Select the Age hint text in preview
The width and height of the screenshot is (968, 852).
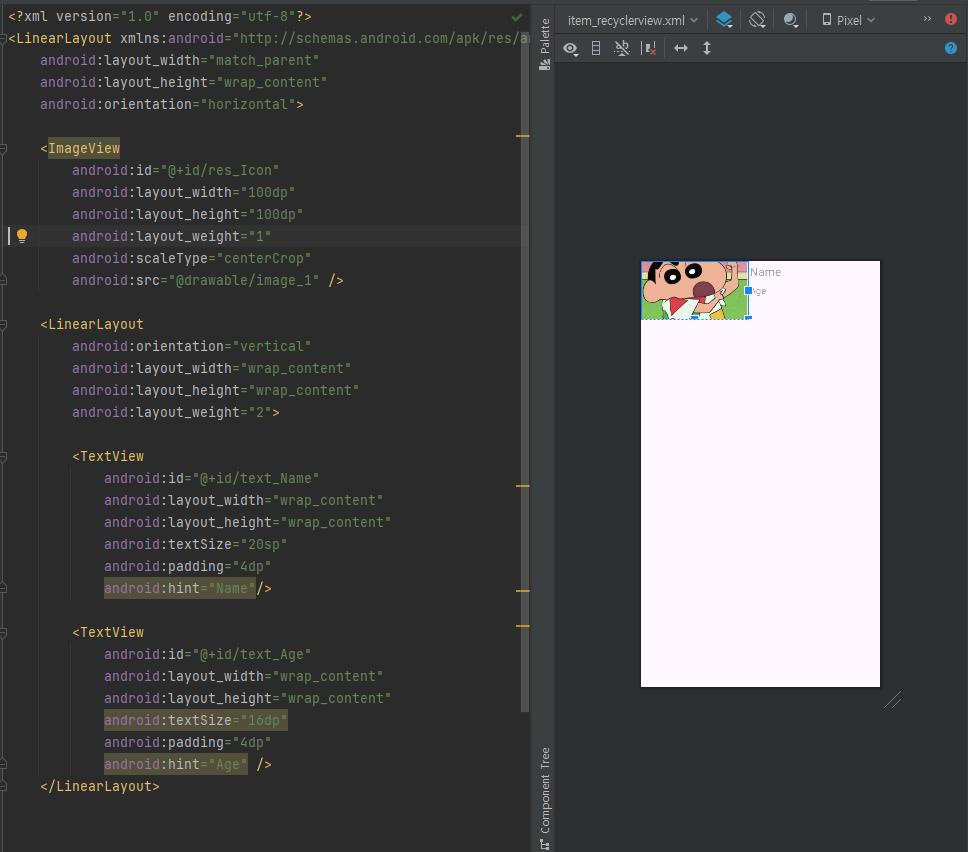(759, 291)
